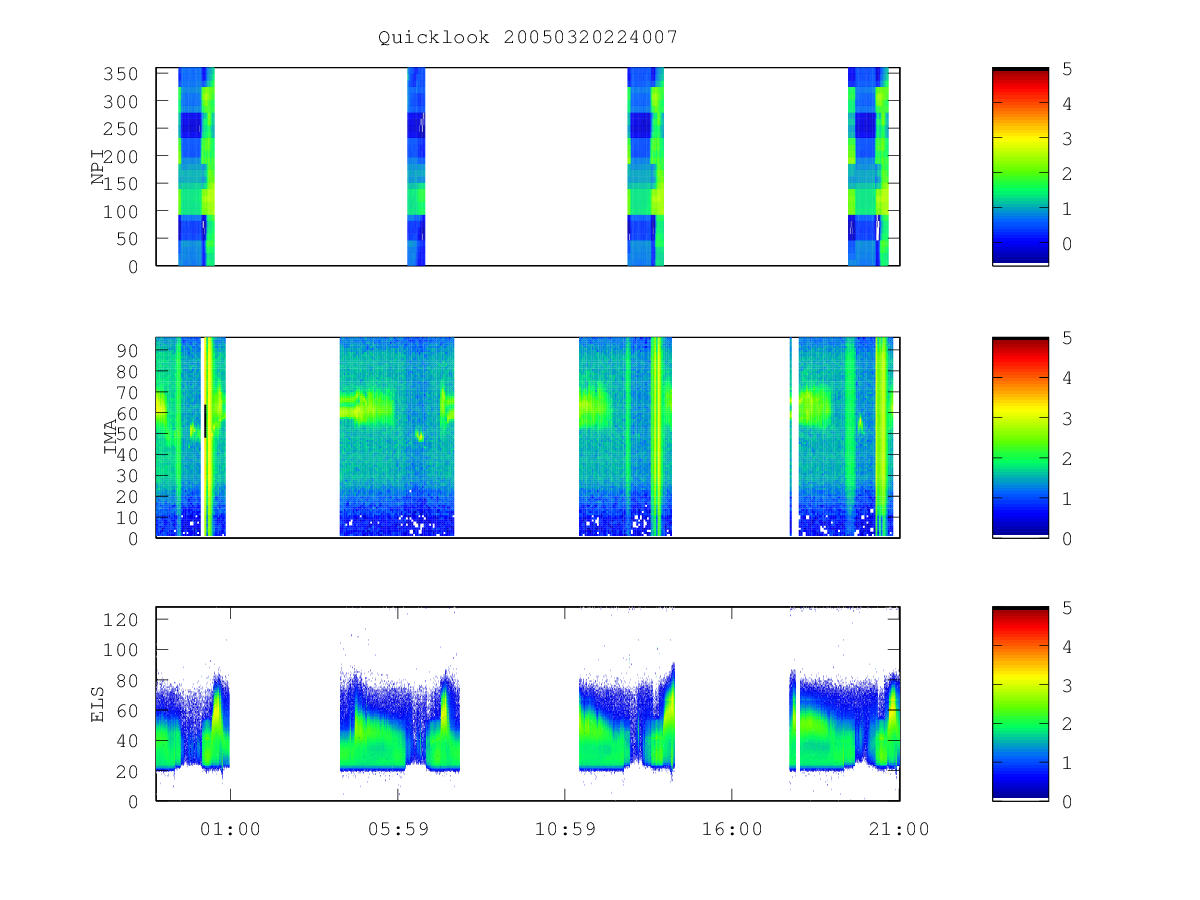1200x900 pixels.
Task: Click the 01:00 time axis label
Action: click(x=231, y=829)
